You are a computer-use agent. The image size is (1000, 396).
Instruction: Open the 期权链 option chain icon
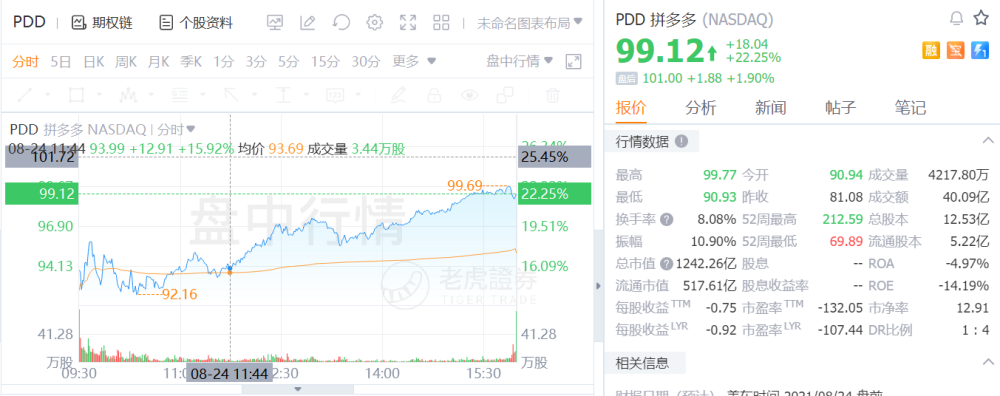click(79, 23)
